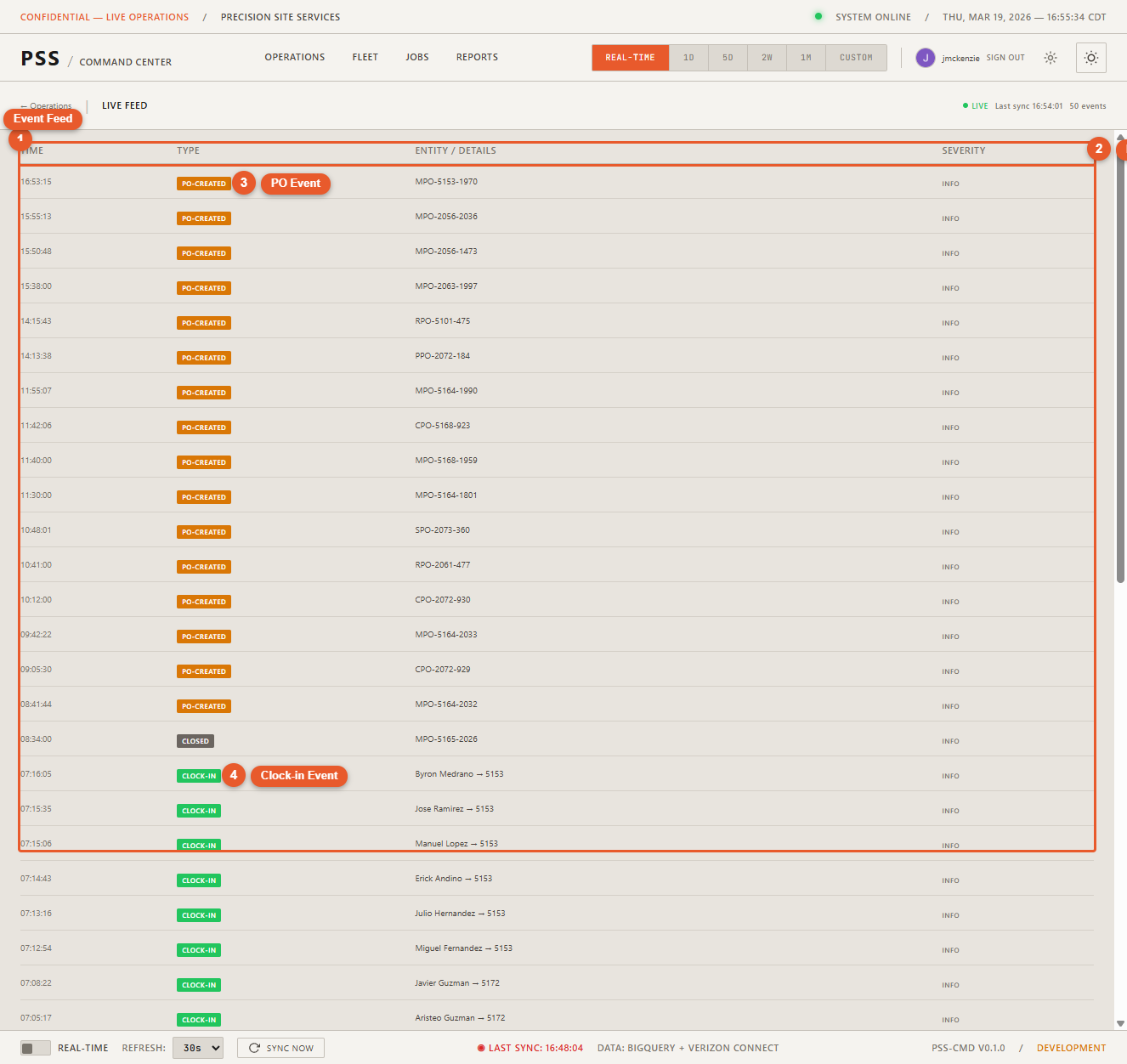
Task: Click the DEVELOPMENT link in the footer
Action: tap(1072, 1047)
